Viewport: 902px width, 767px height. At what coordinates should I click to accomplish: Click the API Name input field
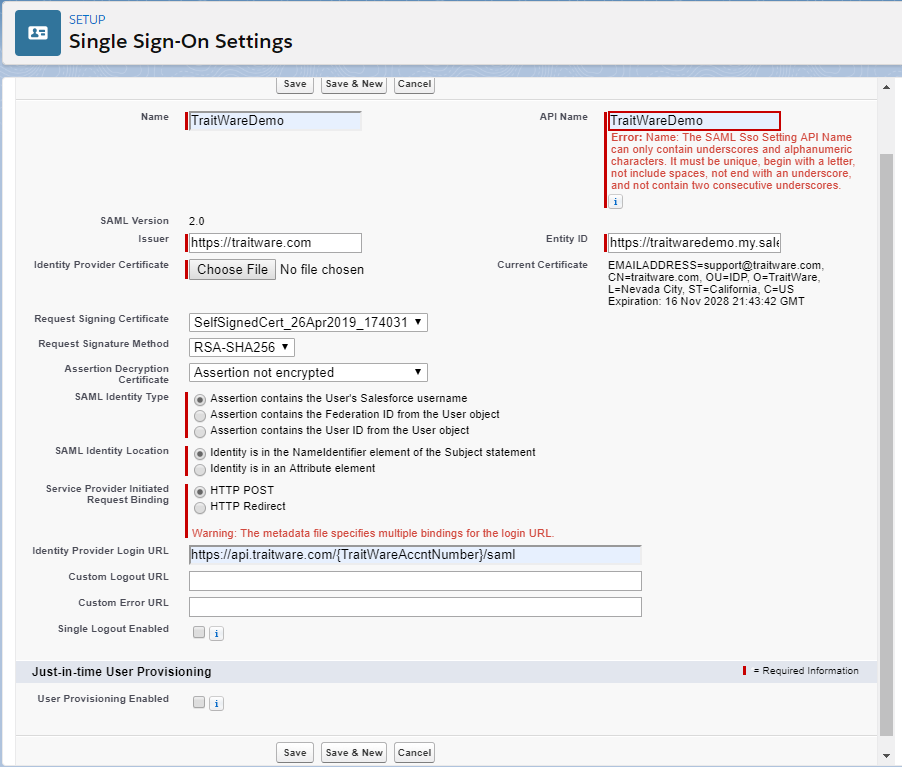pos(694,121)
